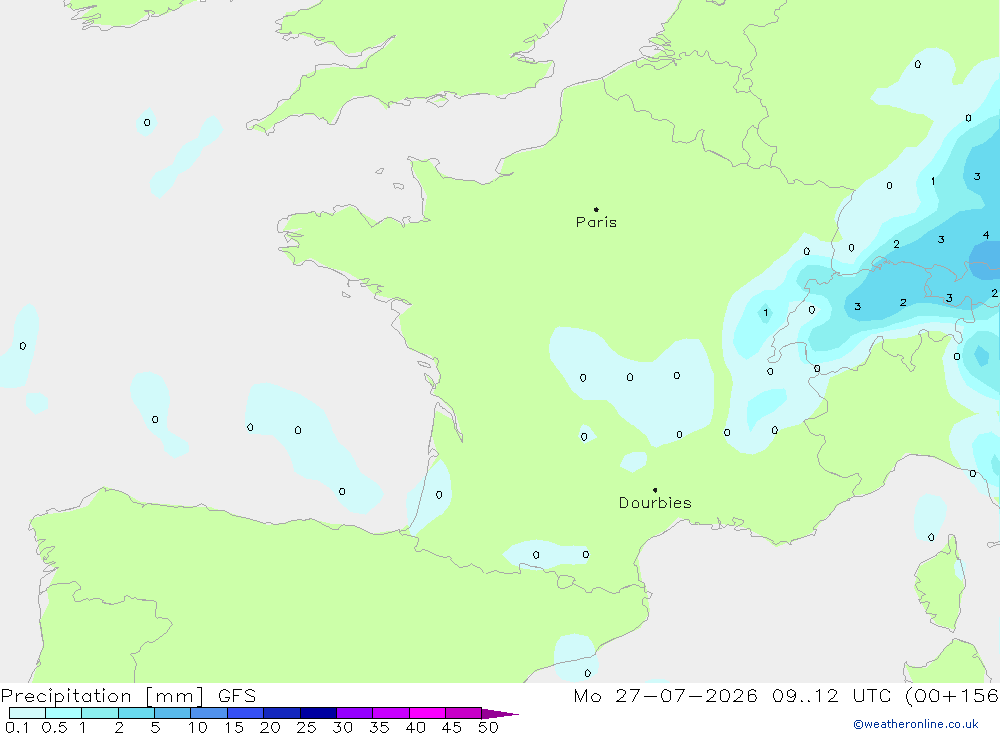The width and height of the screenshot is (1000, 733).
Task: Click the GFS model name label
Action: tap(237, 696)
